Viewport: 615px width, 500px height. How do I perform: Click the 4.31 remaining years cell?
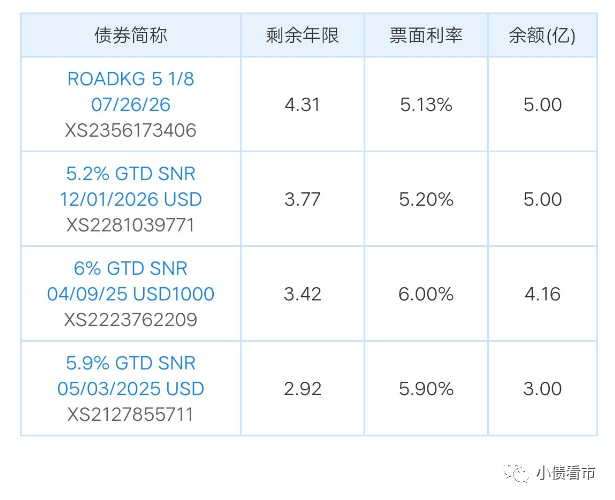point(302,104)
